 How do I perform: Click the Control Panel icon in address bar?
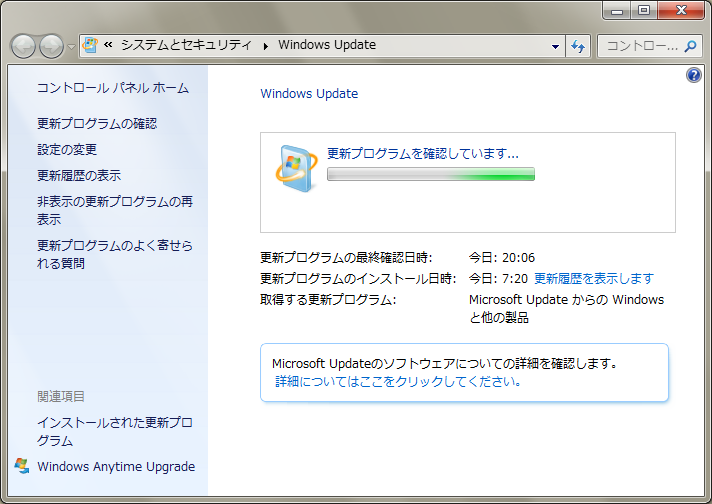tap(90, 45)
